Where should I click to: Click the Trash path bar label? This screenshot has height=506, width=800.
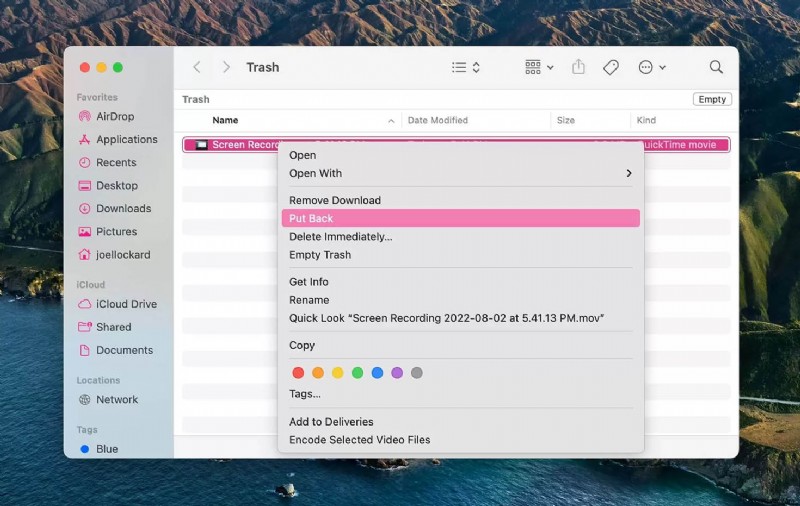pyautogui.click(x=196, y=99)
